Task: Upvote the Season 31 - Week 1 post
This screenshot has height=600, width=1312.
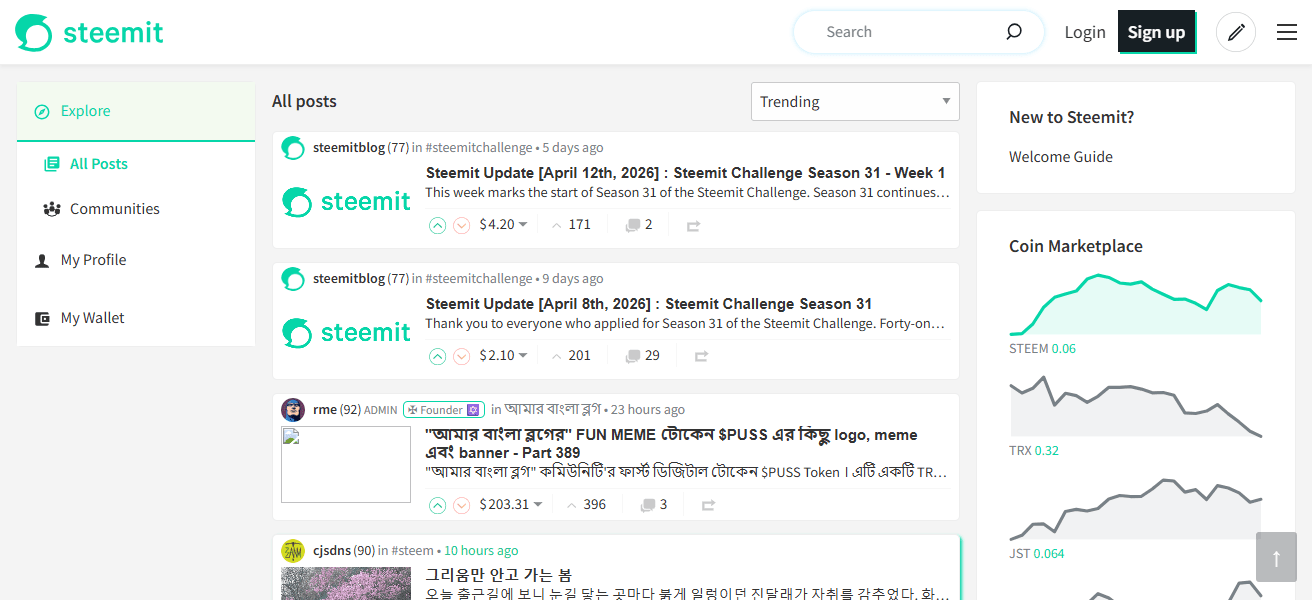Action: [x=437, y=225]
